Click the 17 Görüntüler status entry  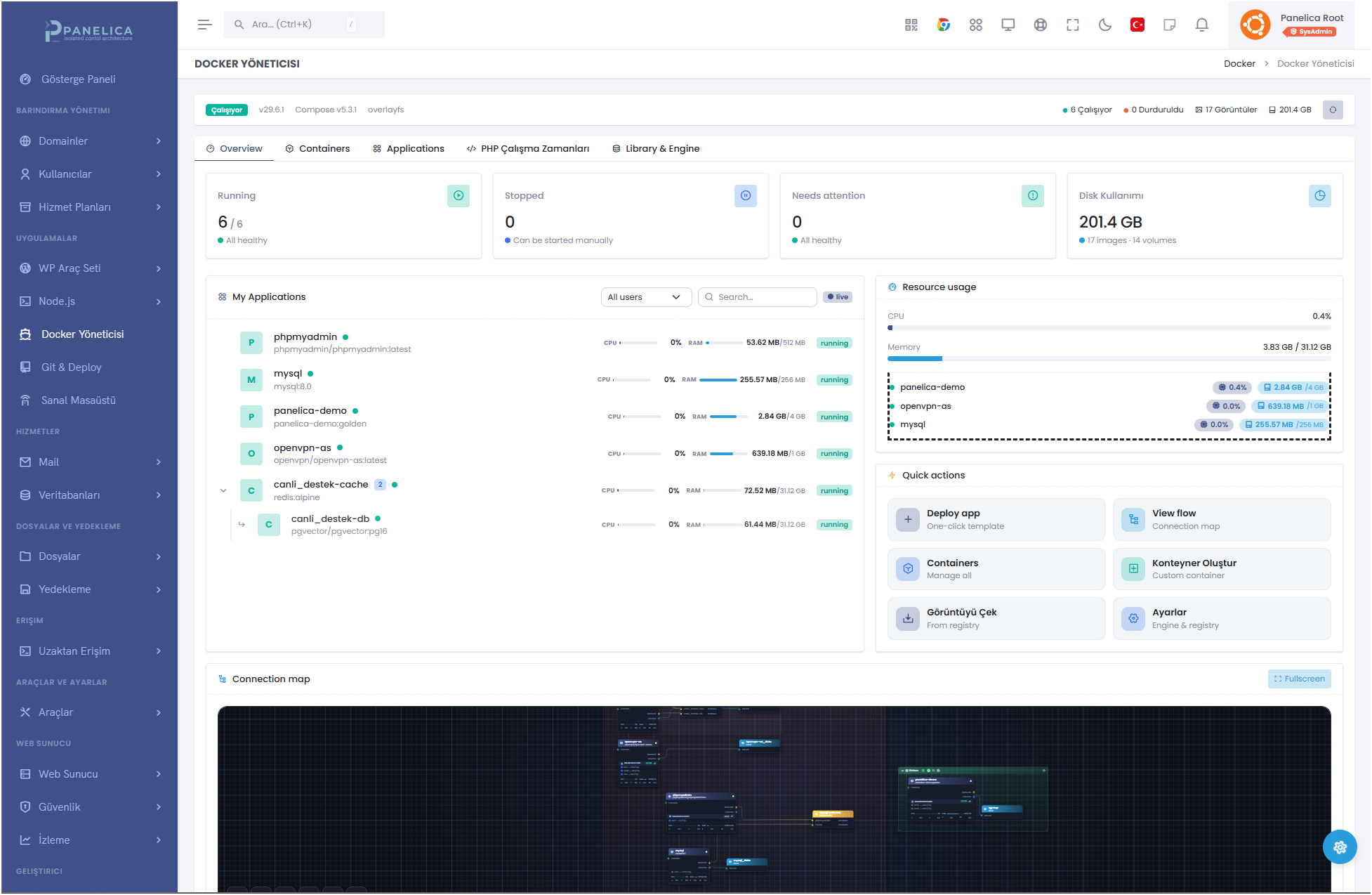[x=1226, y=110]
